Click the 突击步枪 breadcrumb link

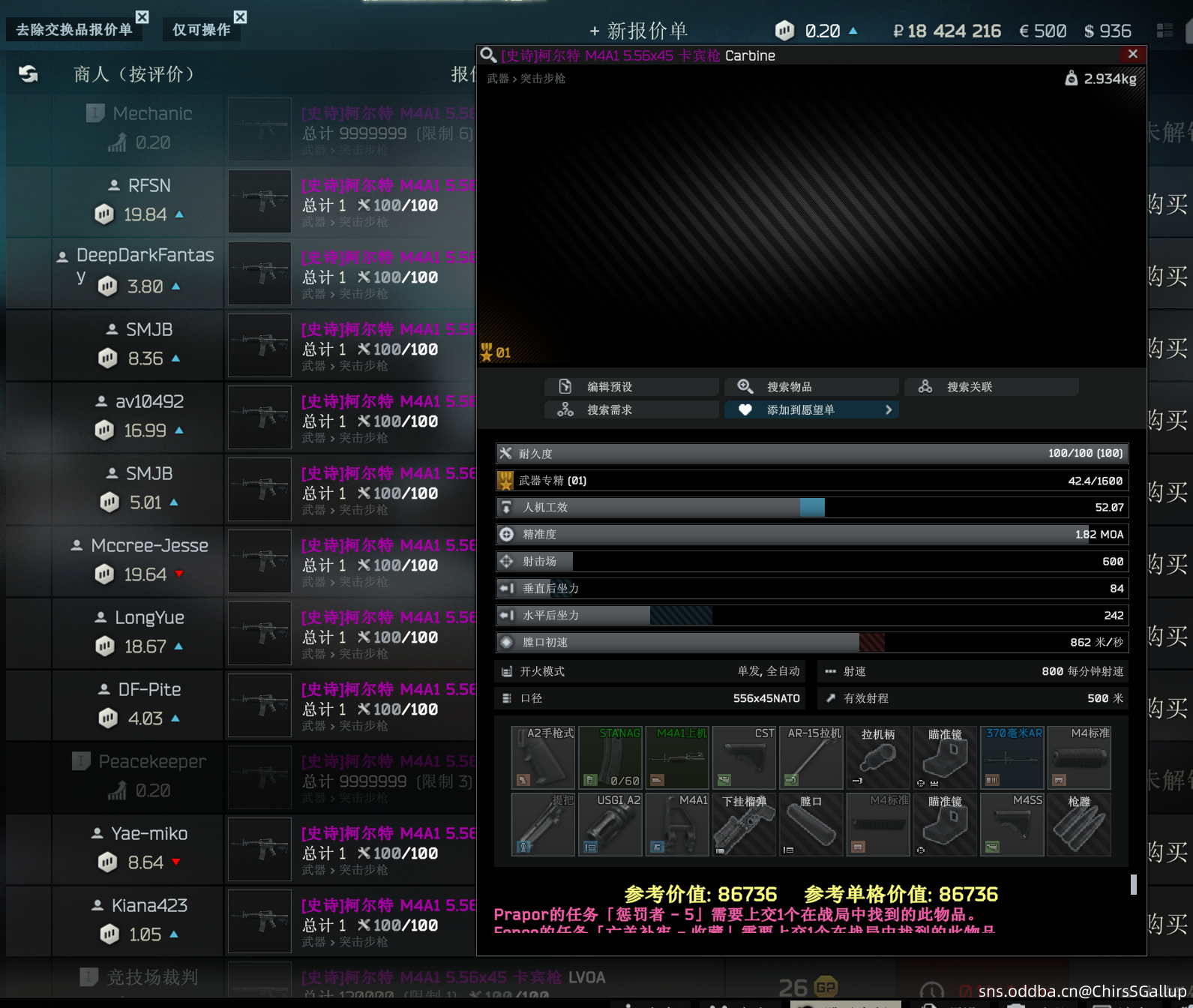pos(543,78)
